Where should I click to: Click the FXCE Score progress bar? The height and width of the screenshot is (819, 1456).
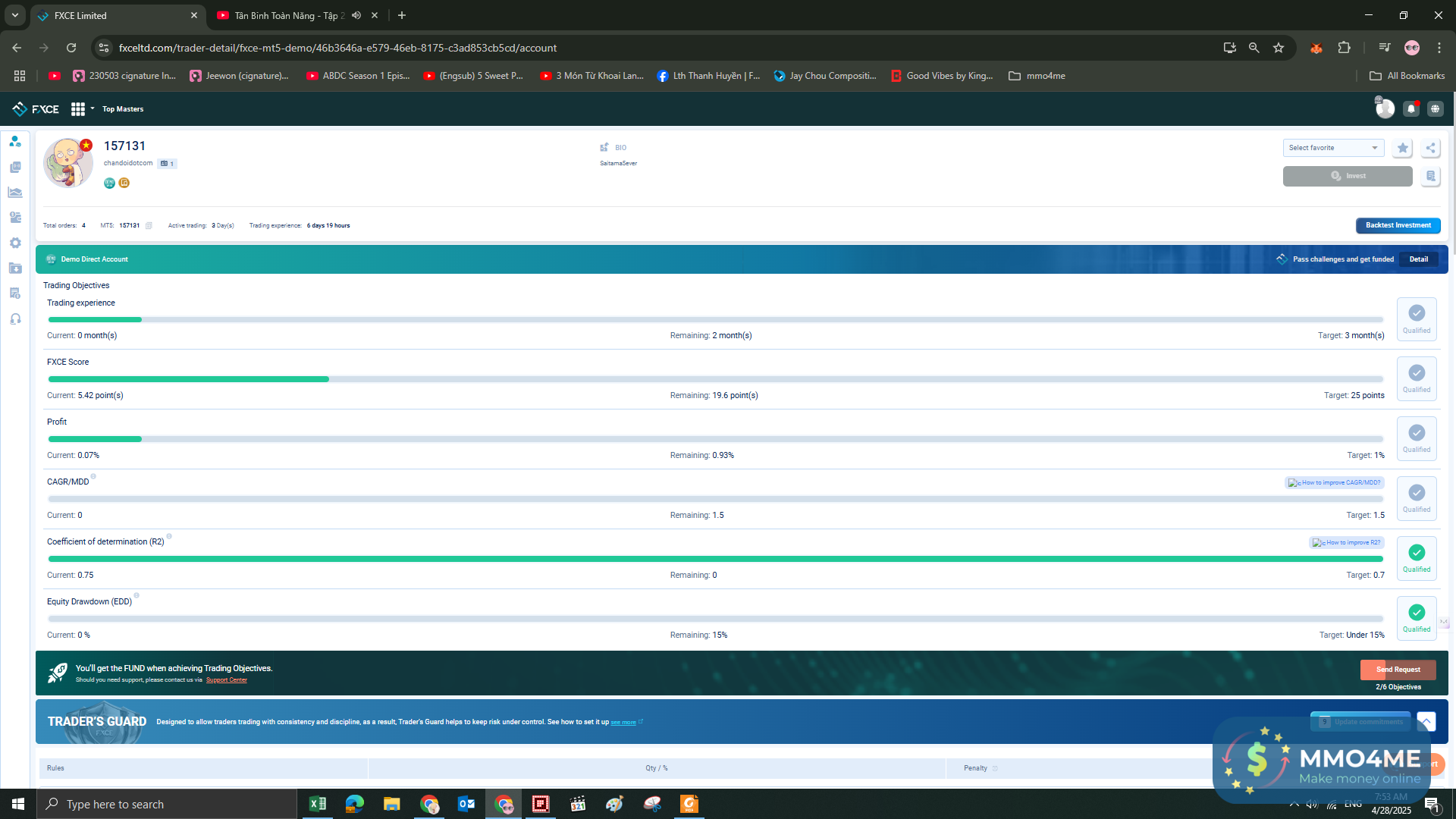tap(715, 379)
